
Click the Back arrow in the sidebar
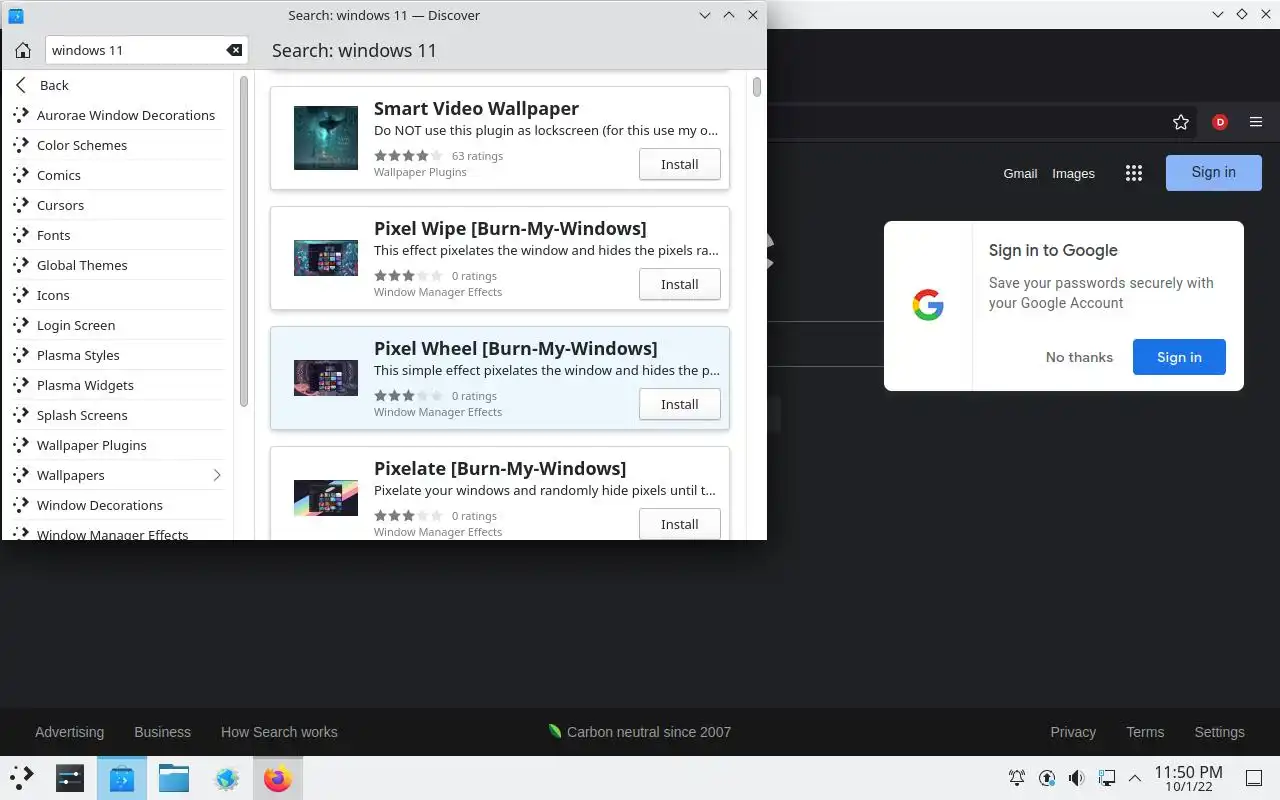tap(21, 85)
